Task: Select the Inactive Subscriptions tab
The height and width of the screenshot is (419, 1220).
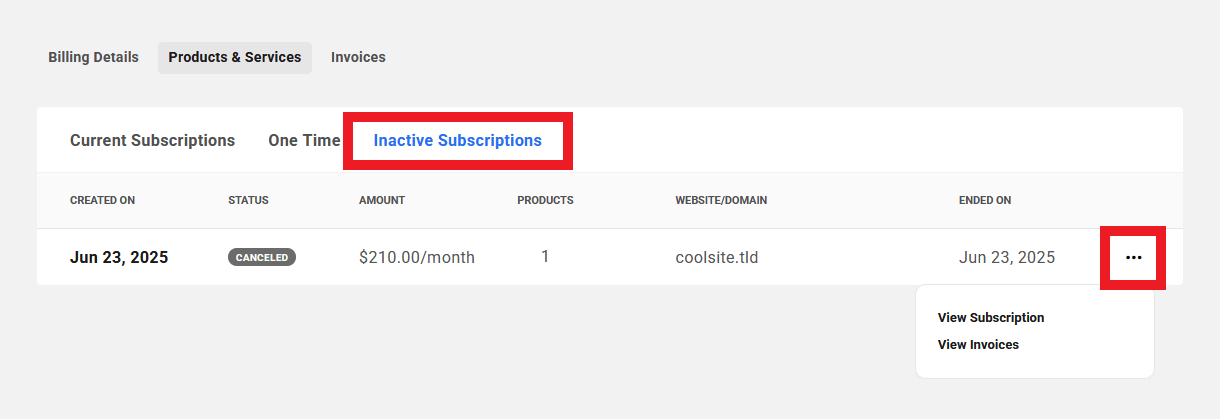Action: click(x=457, y=140)
